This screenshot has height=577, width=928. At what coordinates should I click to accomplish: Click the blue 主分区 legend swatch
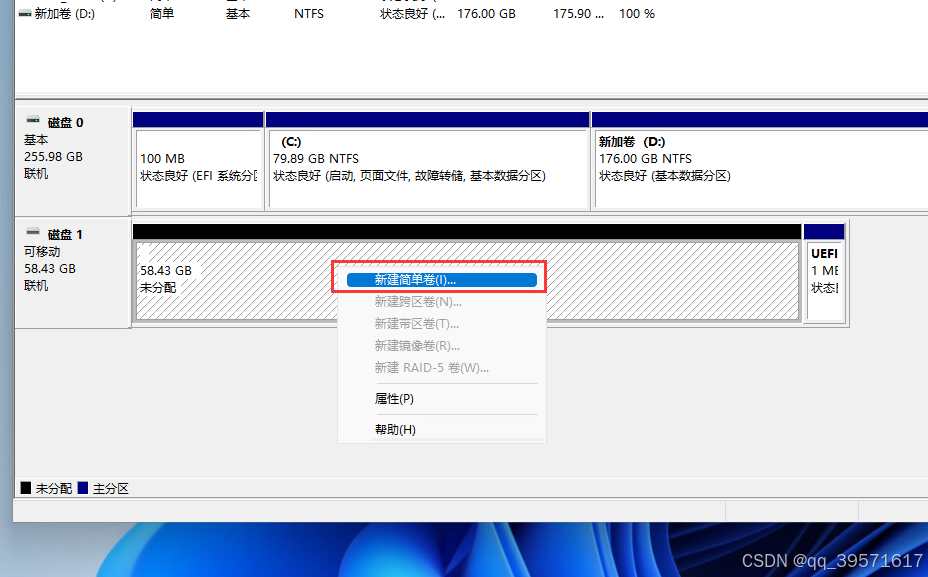83,488
